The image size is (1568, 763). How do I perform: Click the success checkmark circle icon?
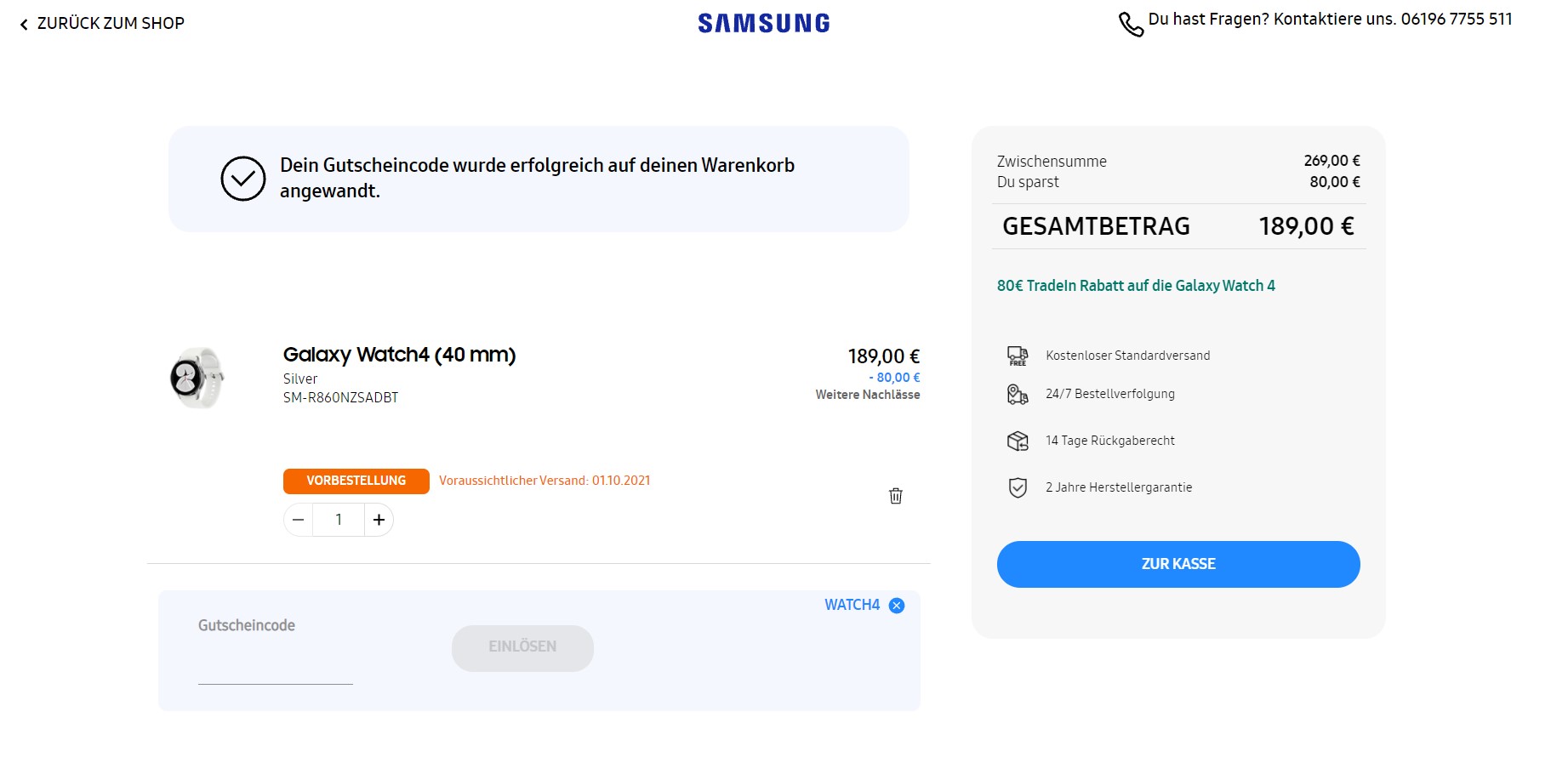click(x=243, y=179)
